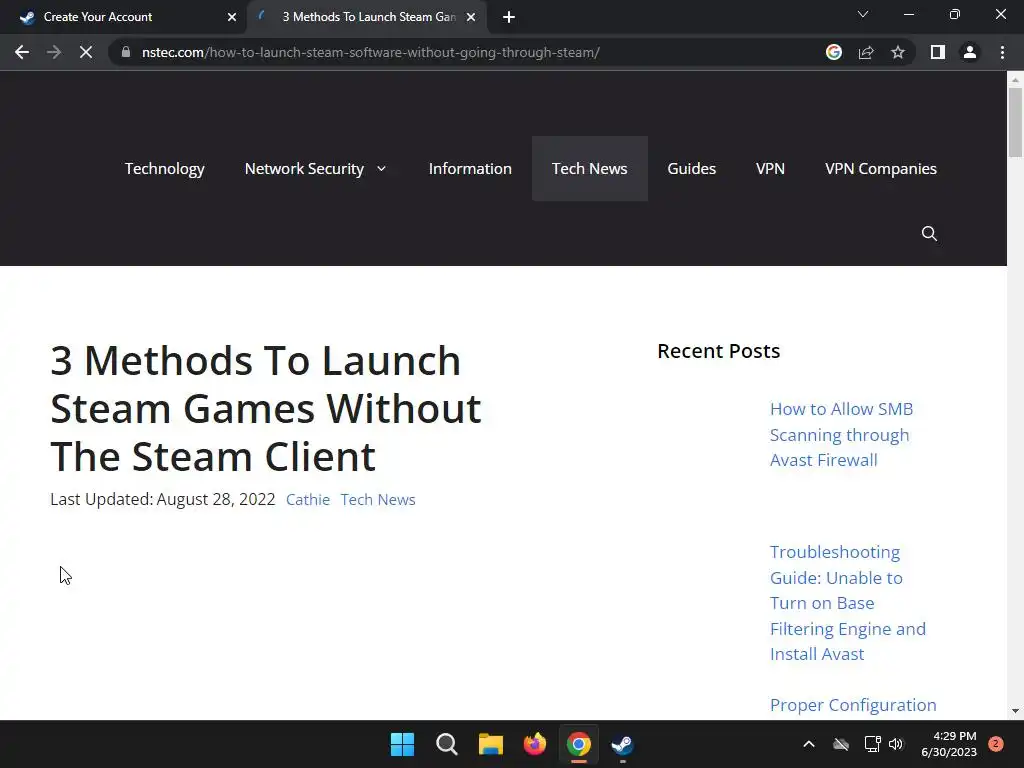Open Proper Configuration post link

point(853,705)
